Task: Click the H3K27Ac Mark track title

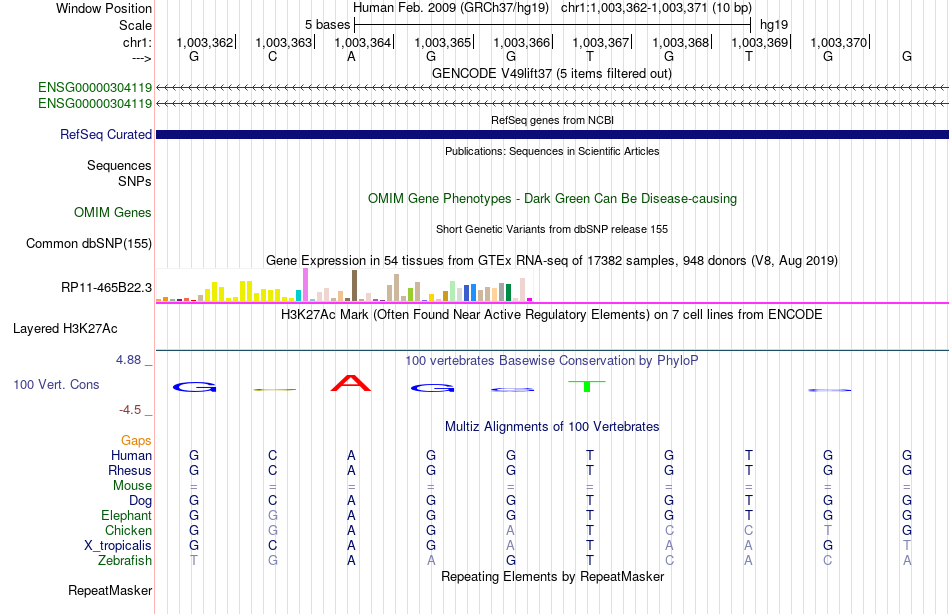Action: [552, 315]
